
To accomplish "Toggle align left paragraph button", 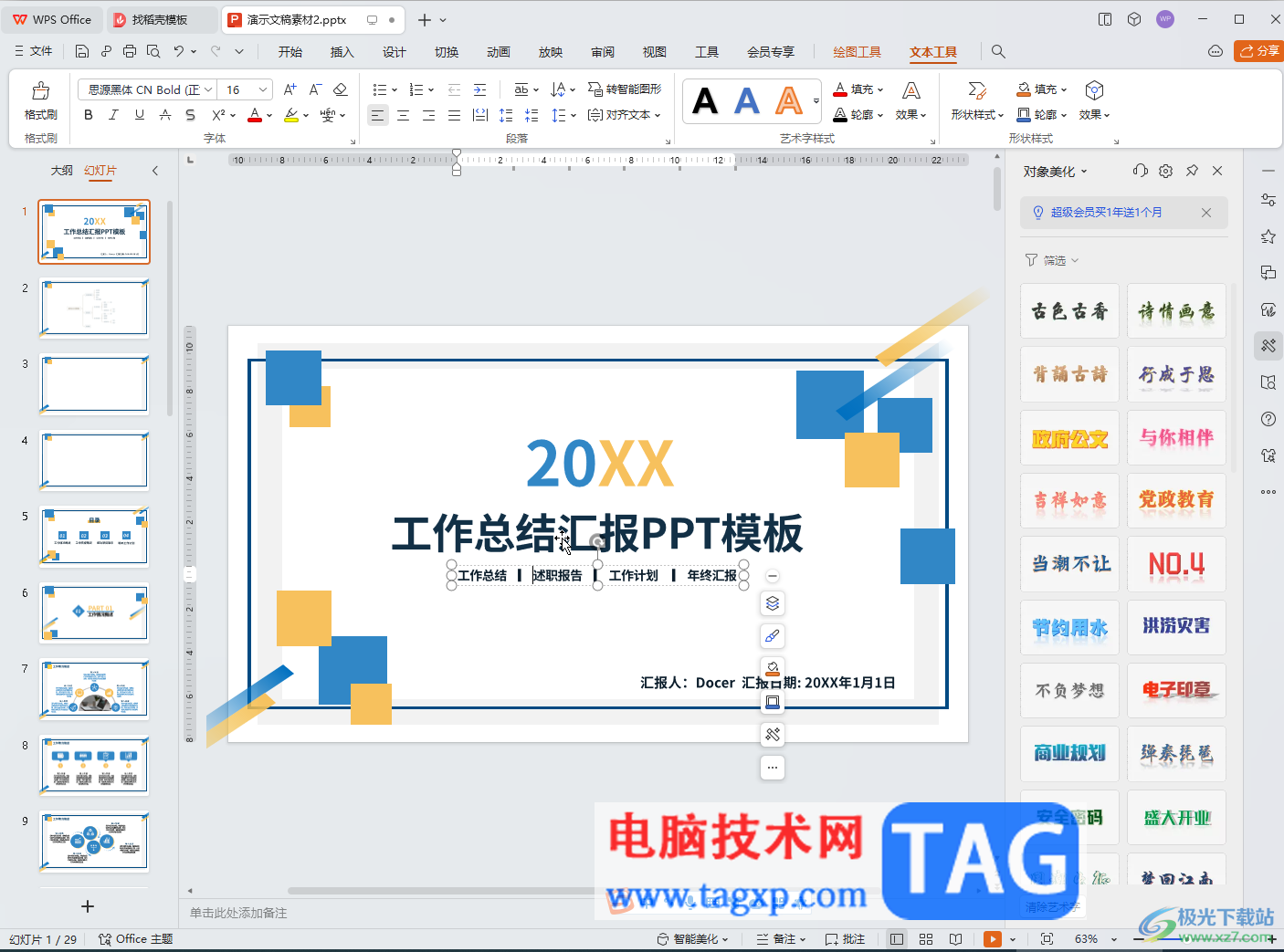I will tap(377, 115).
